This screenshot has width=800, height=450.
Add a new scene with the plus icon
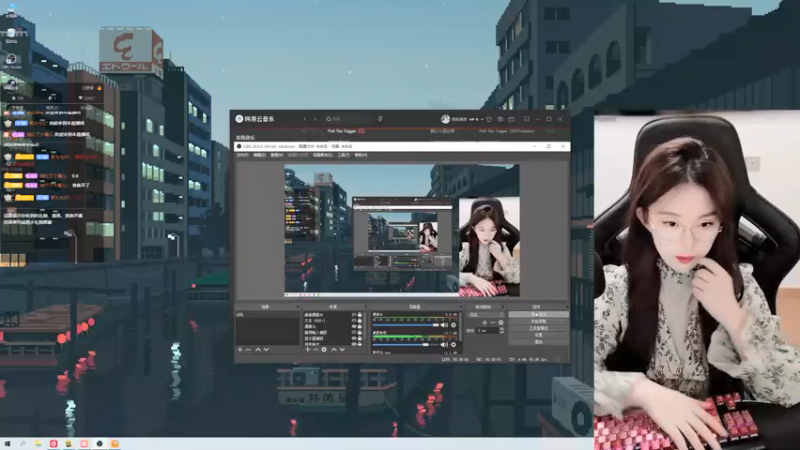point(240,349)
